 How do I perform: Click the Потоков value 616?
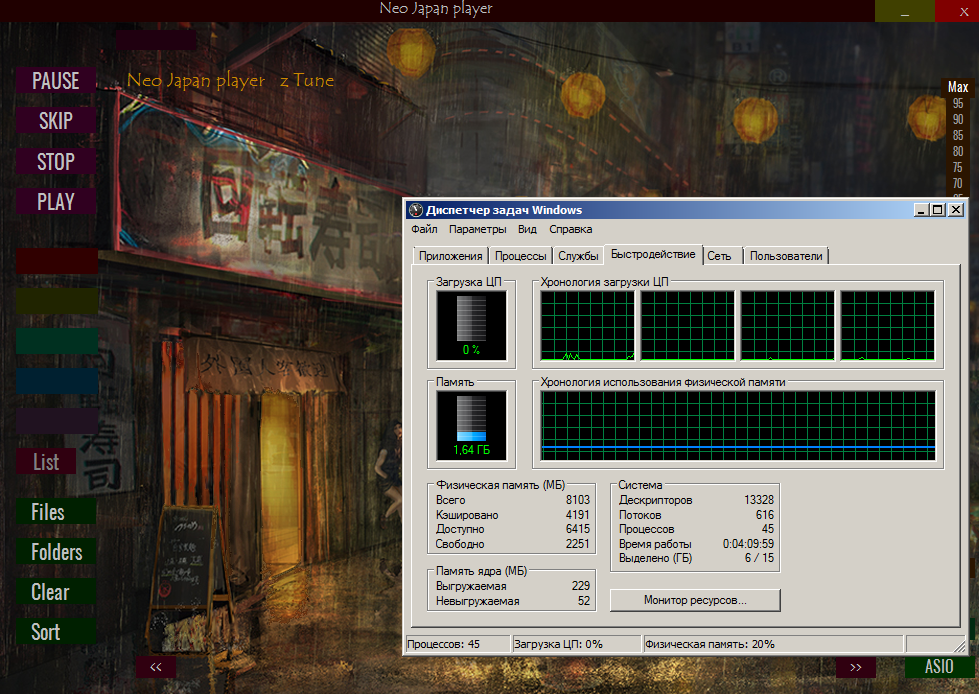[x=765, y=515]
